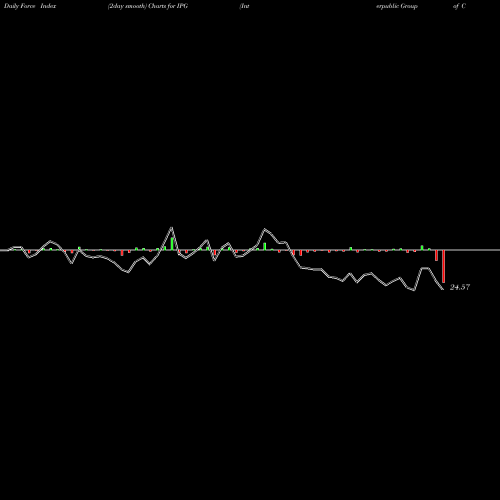500x500 pixels.
Task: Select the tallest red force index bar
Action: [x=443, y=266]
